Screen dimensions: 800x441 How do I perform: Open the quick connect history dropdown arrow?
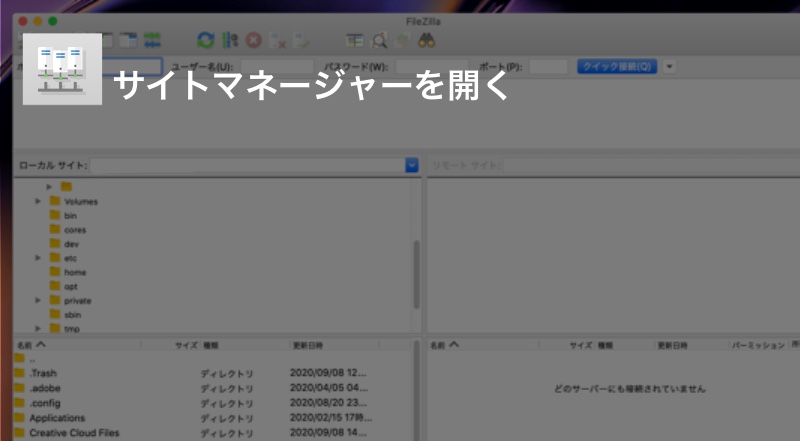pos(669,66)
